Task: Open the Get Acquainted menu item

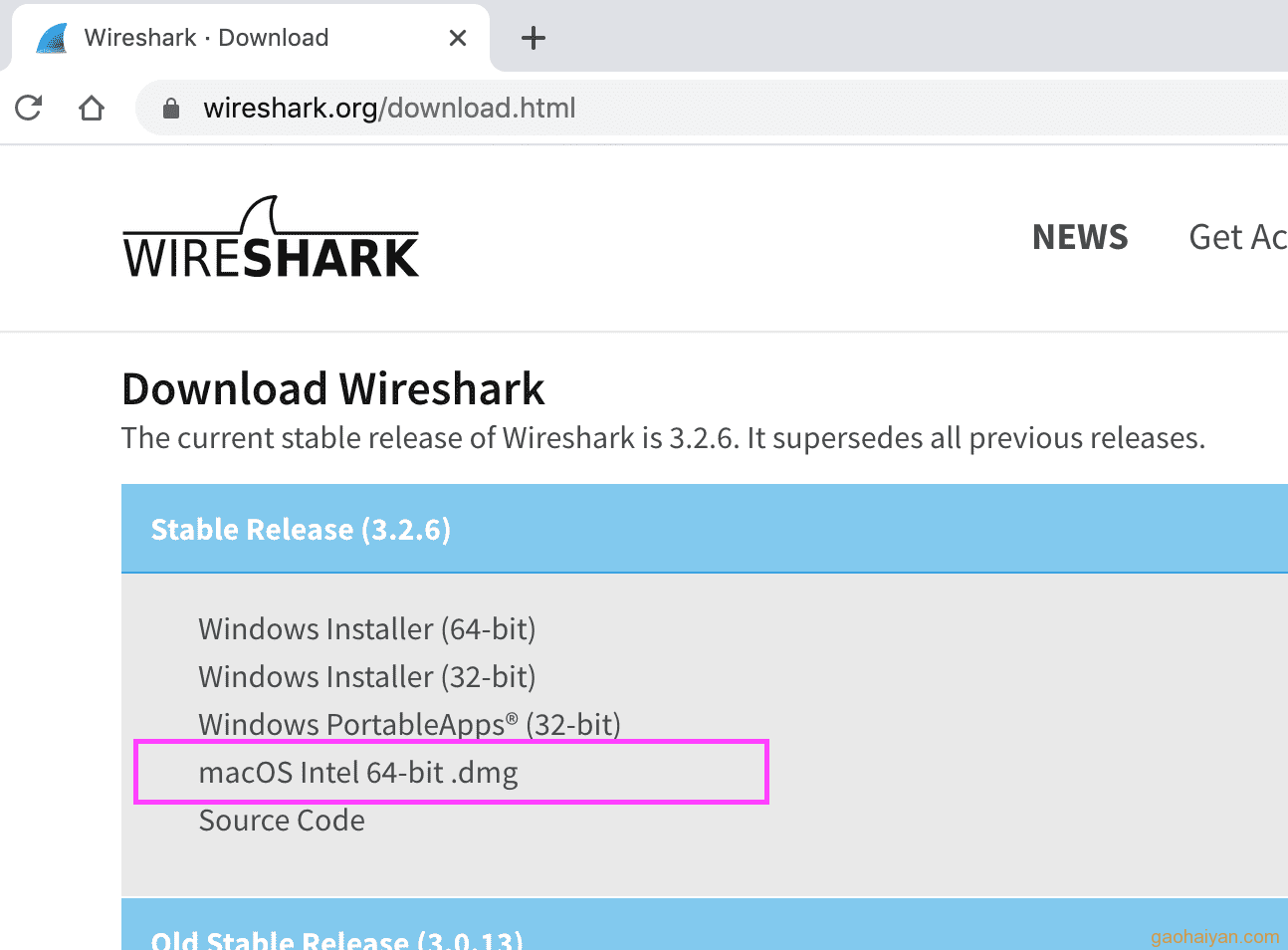Action: click(x=1238, y=237)
